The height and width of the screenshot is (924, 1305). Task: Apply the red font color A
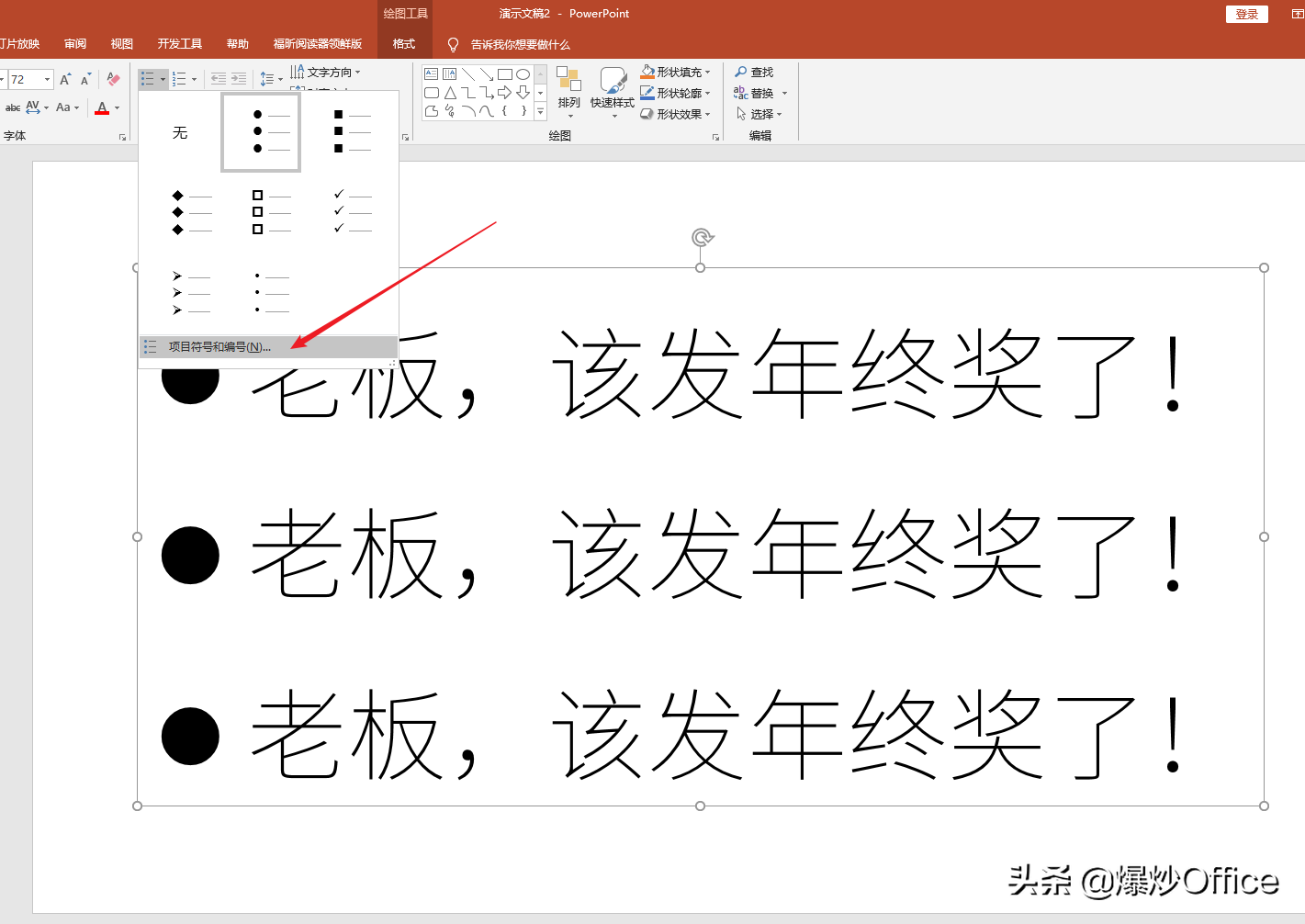pos(102,107)
